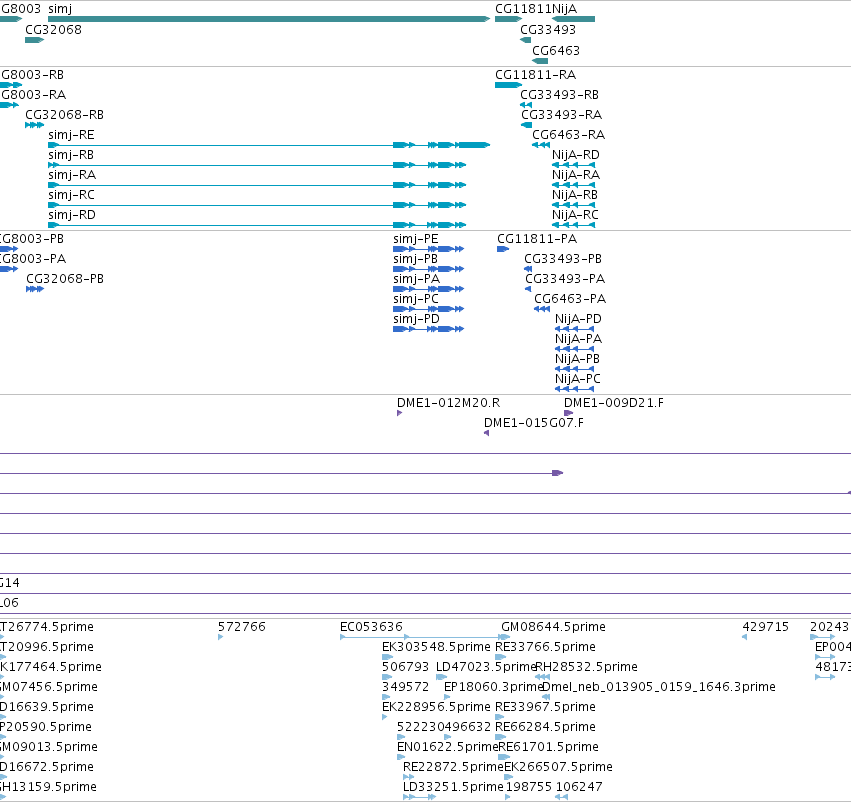851x802 pixels.
Task: Select the RE33766.5prime EST label
Action: [x=545, y=647]
